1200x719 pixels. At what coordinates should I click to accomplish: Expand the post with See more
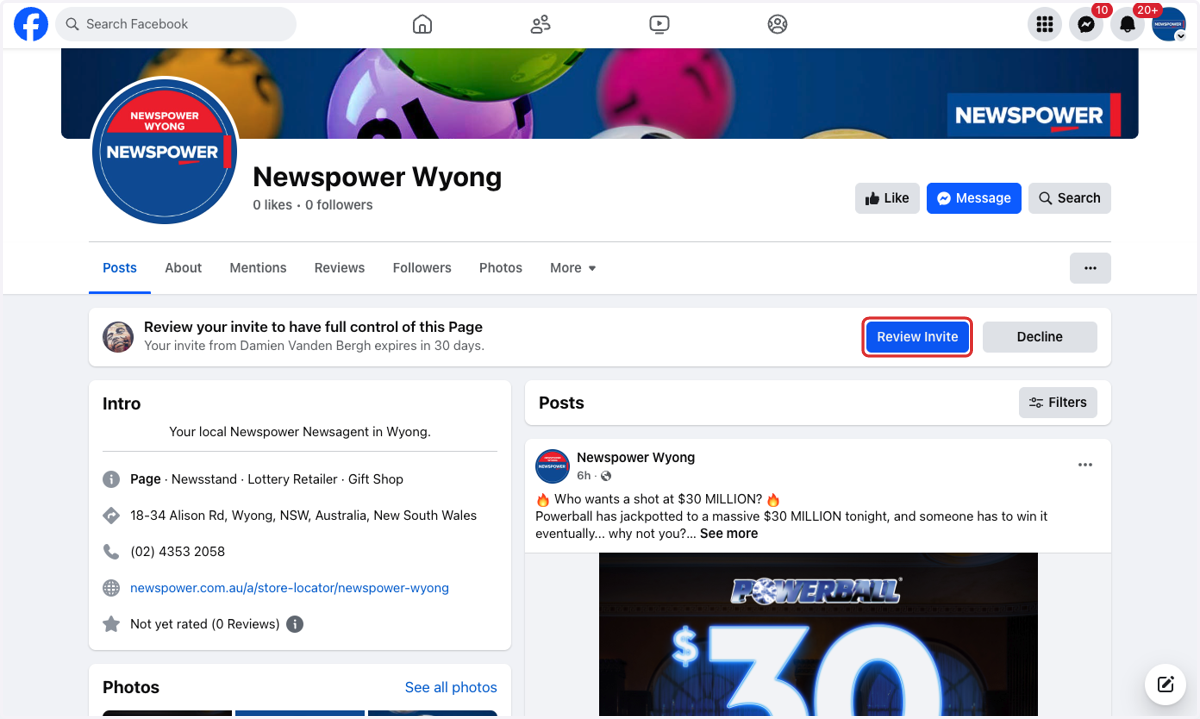(x=729, y=533)
